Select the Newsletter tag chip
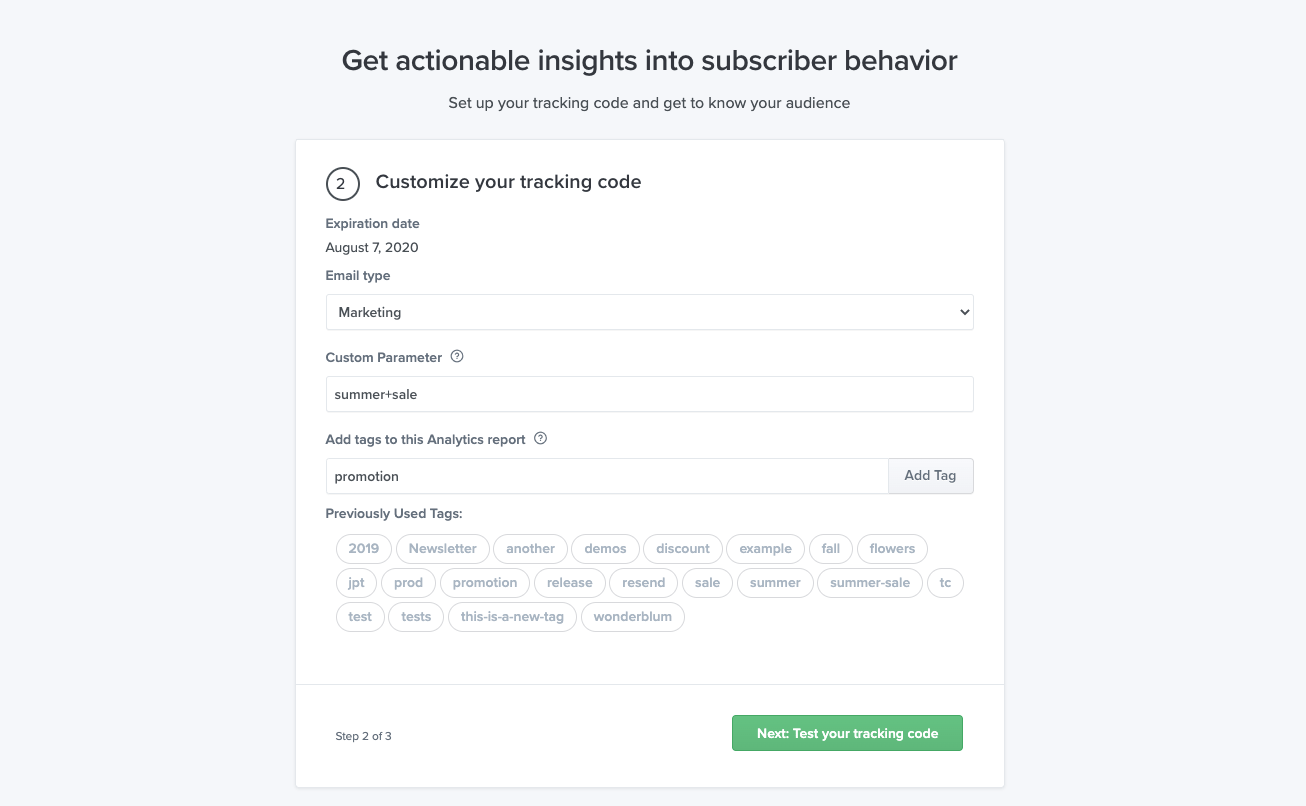Image resolution: width=1306 pixels, height=806 pixels. point(443,548)
